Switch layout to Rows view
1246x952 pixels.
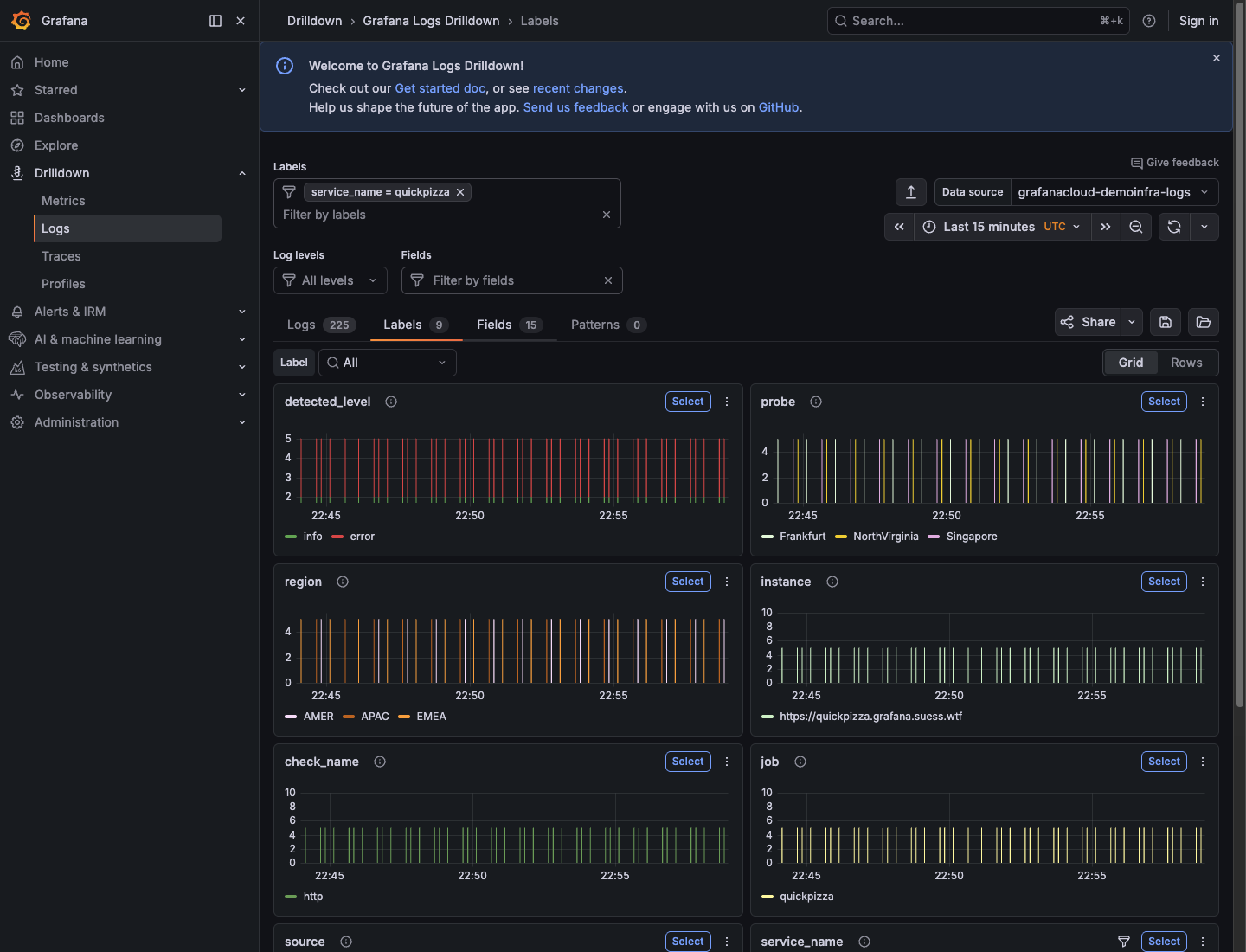click(1186, 363)
